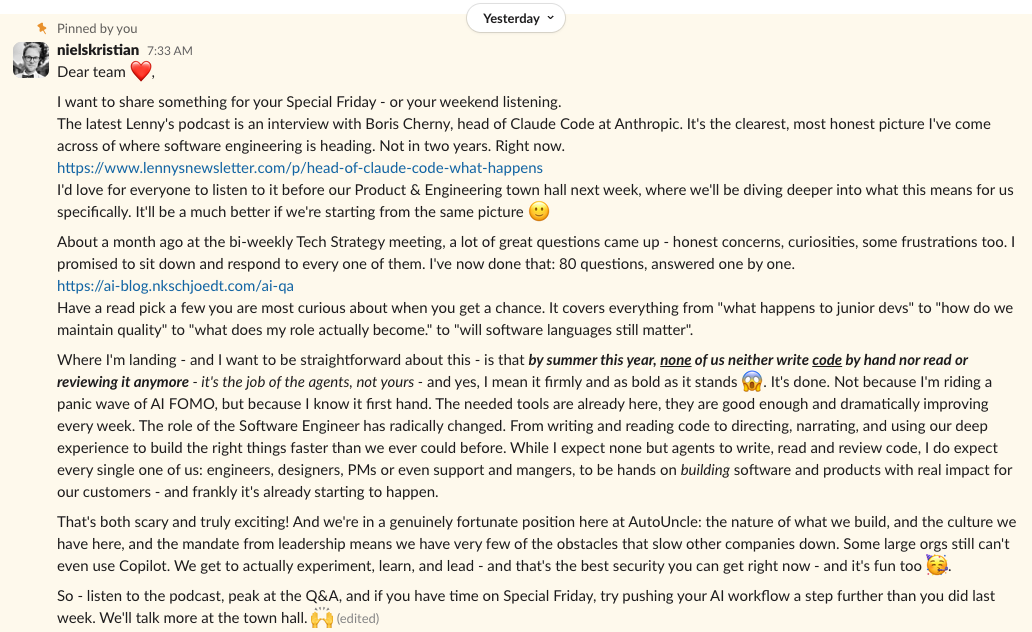Viewport: 1032px width, 632px height.
Task: Open the Lenny's Newsletter podcast link
Action: 300,168
